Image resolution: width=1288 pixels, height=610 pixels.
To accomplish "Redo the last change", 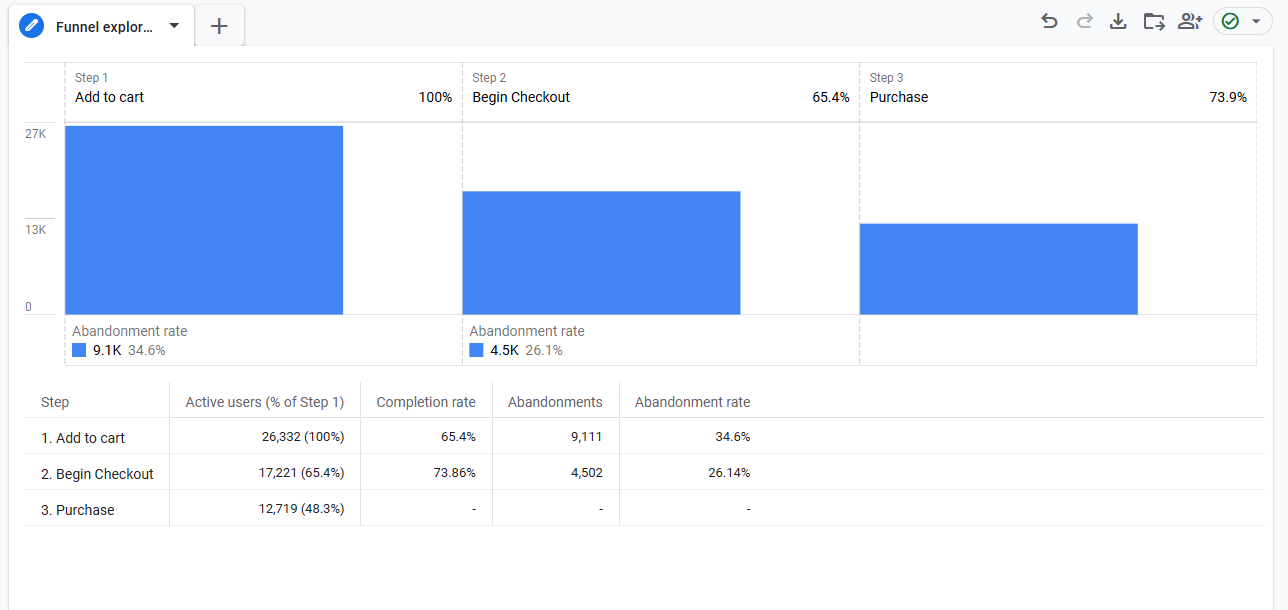I will click(x=1084, y=21).
